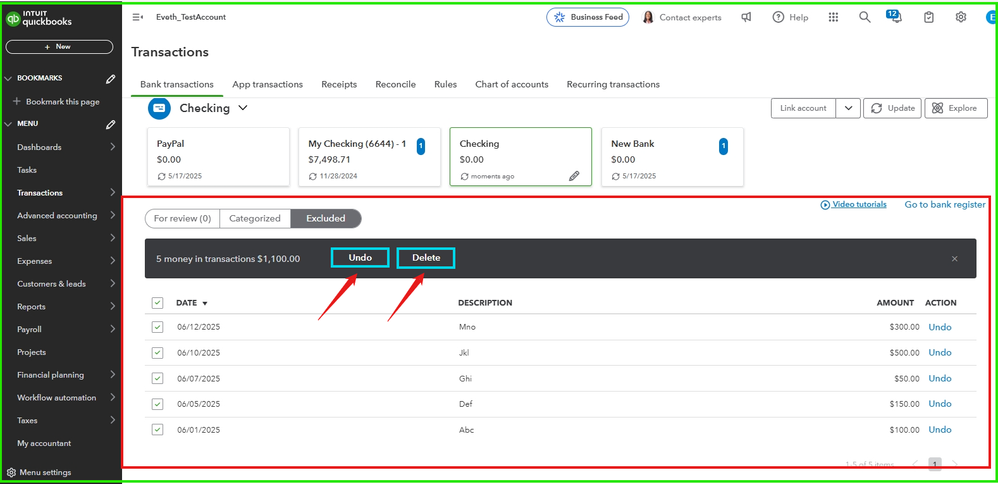Image resolution: width=998 pixels, height=484 pixels.
Task: Edit menu with the pencil icon
Action: coord(111,125)
